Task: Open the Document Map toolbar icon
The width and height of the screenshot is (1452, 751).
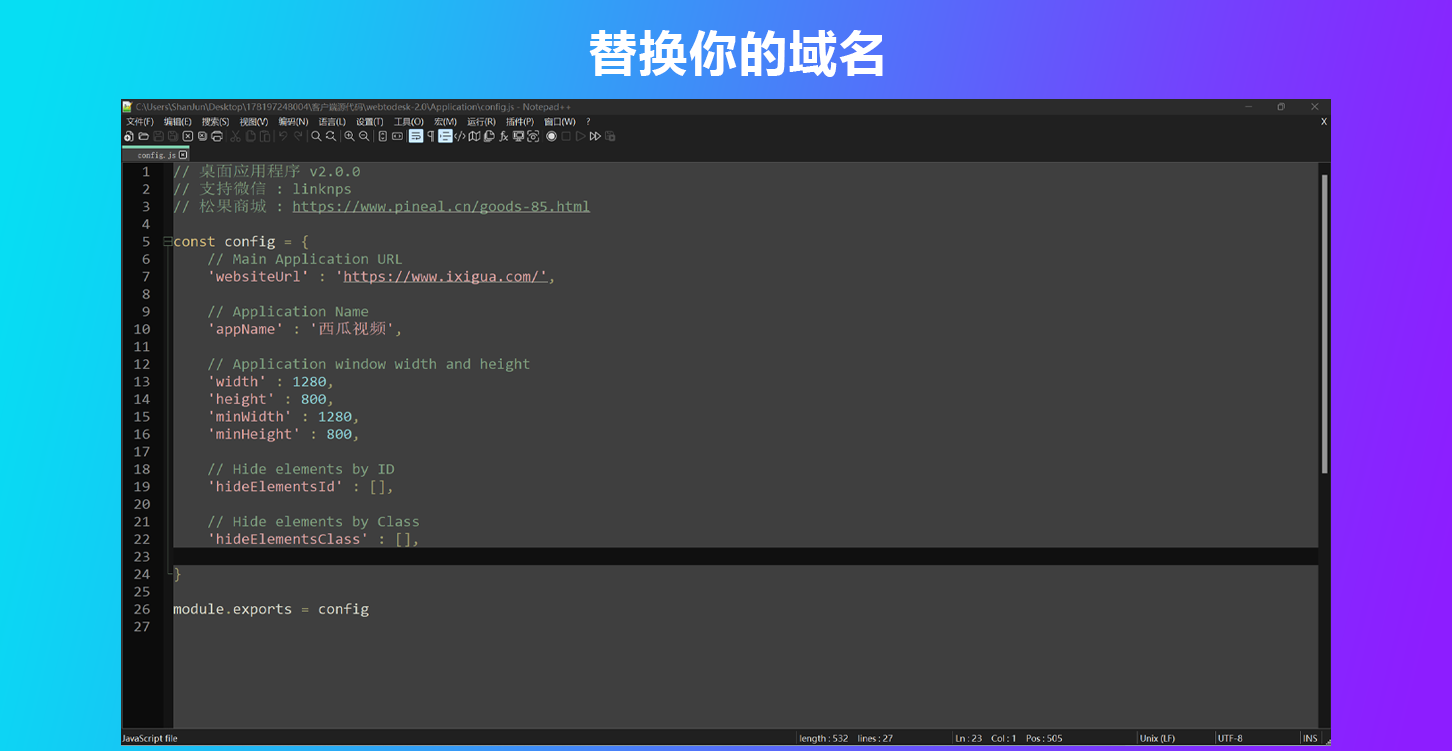Action: pyautogui.click(x=475, y=136)
